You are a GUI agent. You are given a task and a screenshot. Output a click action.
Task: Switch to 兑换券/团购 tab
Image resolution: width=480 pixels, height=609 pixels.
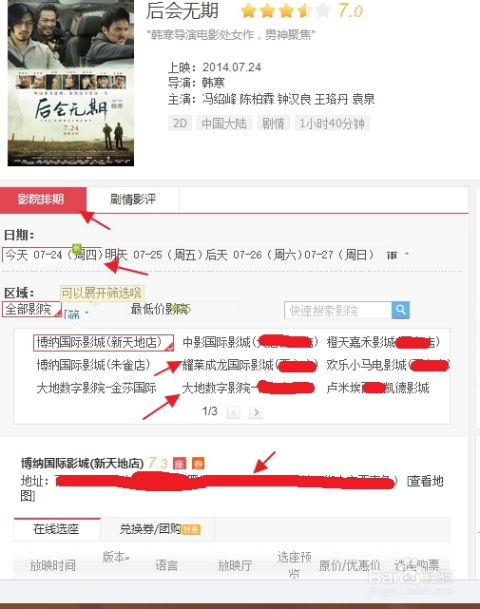tap(157, 529)
